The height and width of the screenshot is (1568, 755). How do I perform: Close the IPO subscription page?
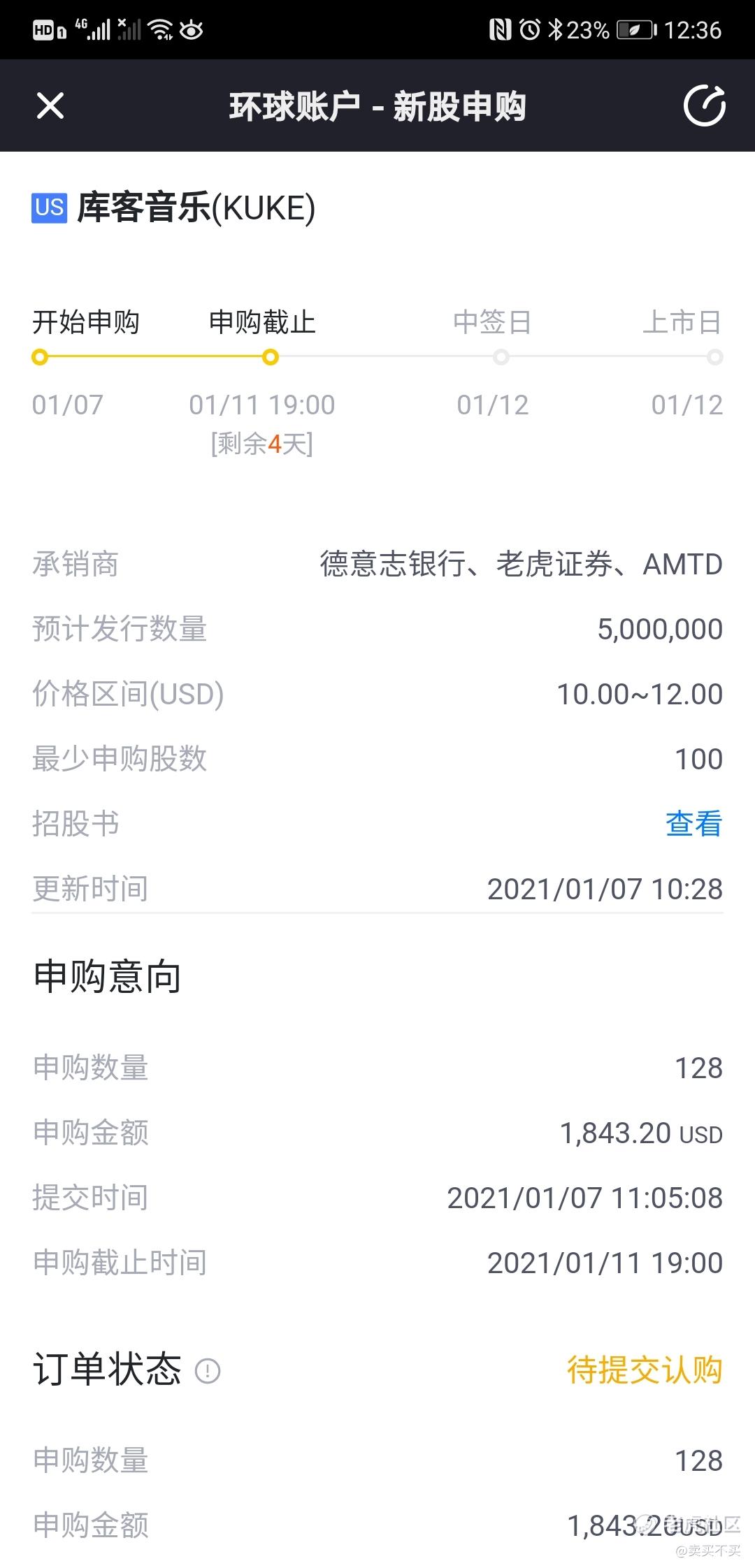pos(50,106)
